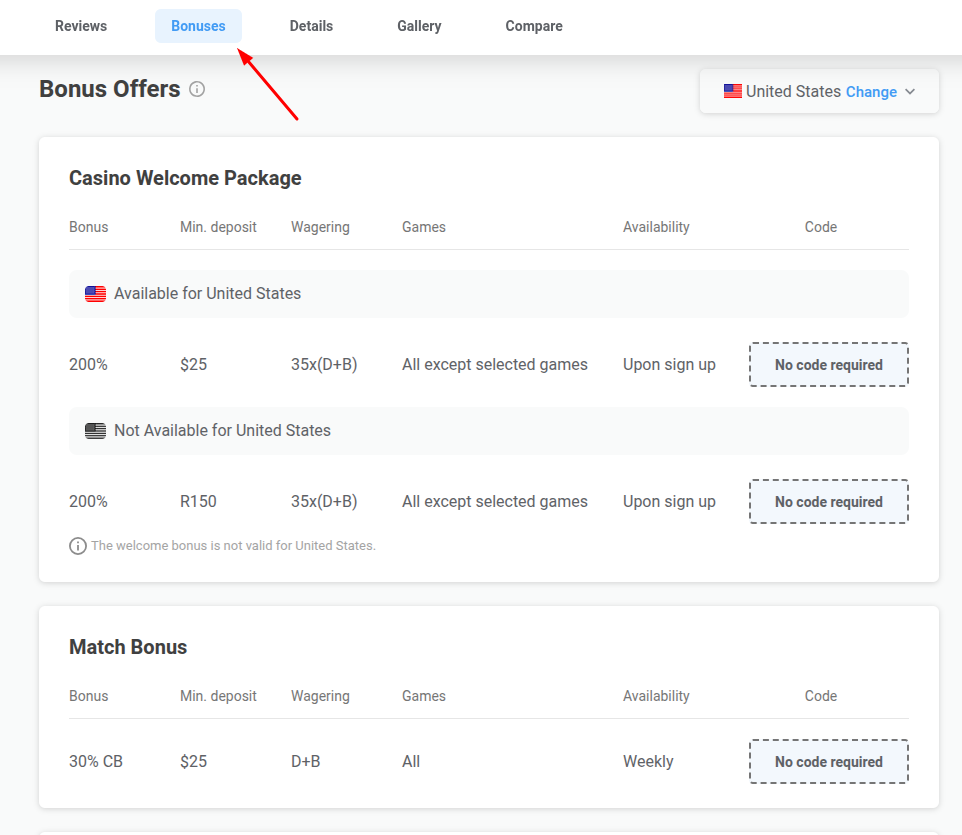Screen dimensions: 962x835
Task: Click info icon next to welcome bonus note
Action: [x=77, y=546]
